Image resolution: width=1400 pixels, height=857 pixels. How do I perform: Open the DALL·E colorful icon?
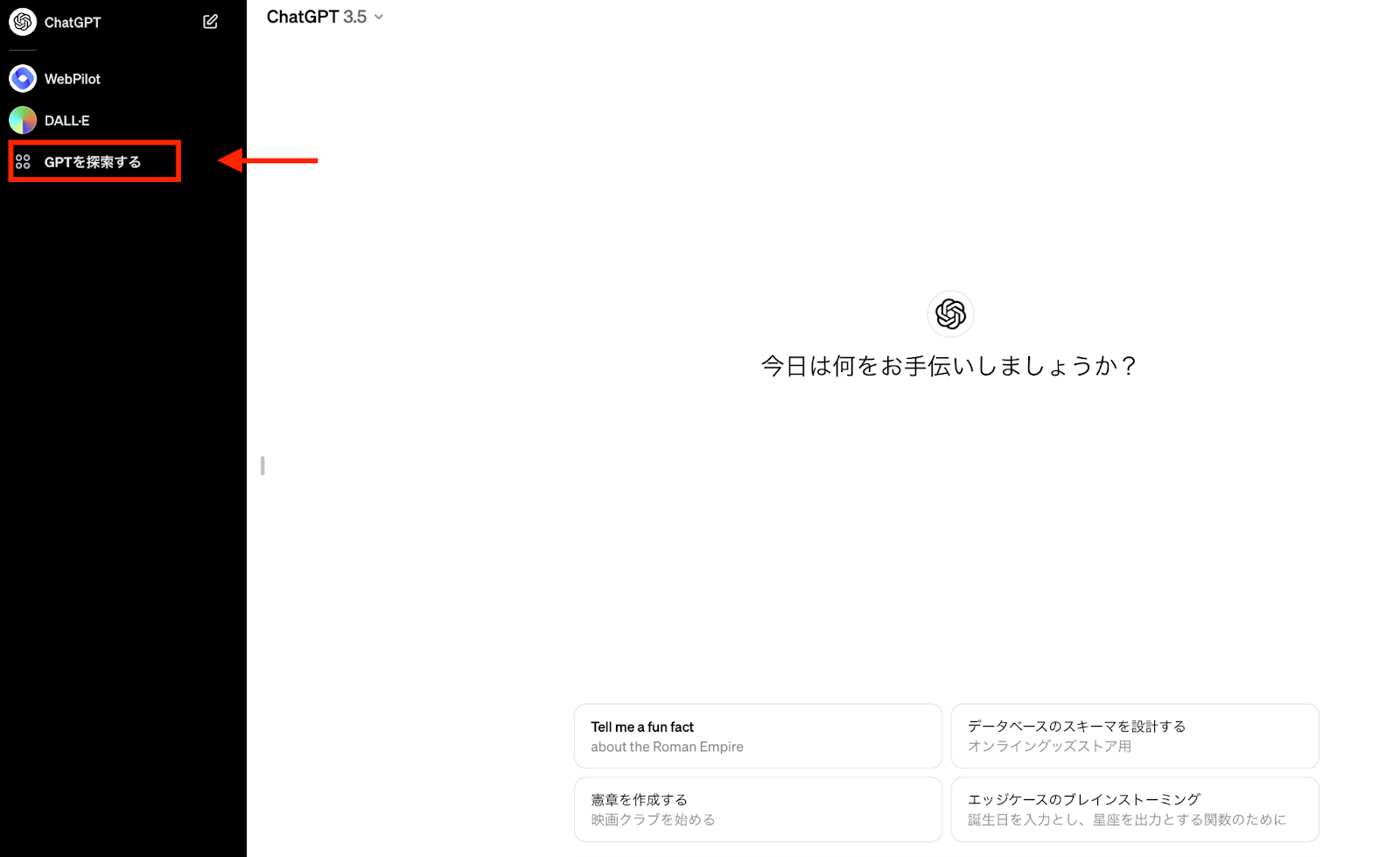pyautogui.click(x=23, y=120)
